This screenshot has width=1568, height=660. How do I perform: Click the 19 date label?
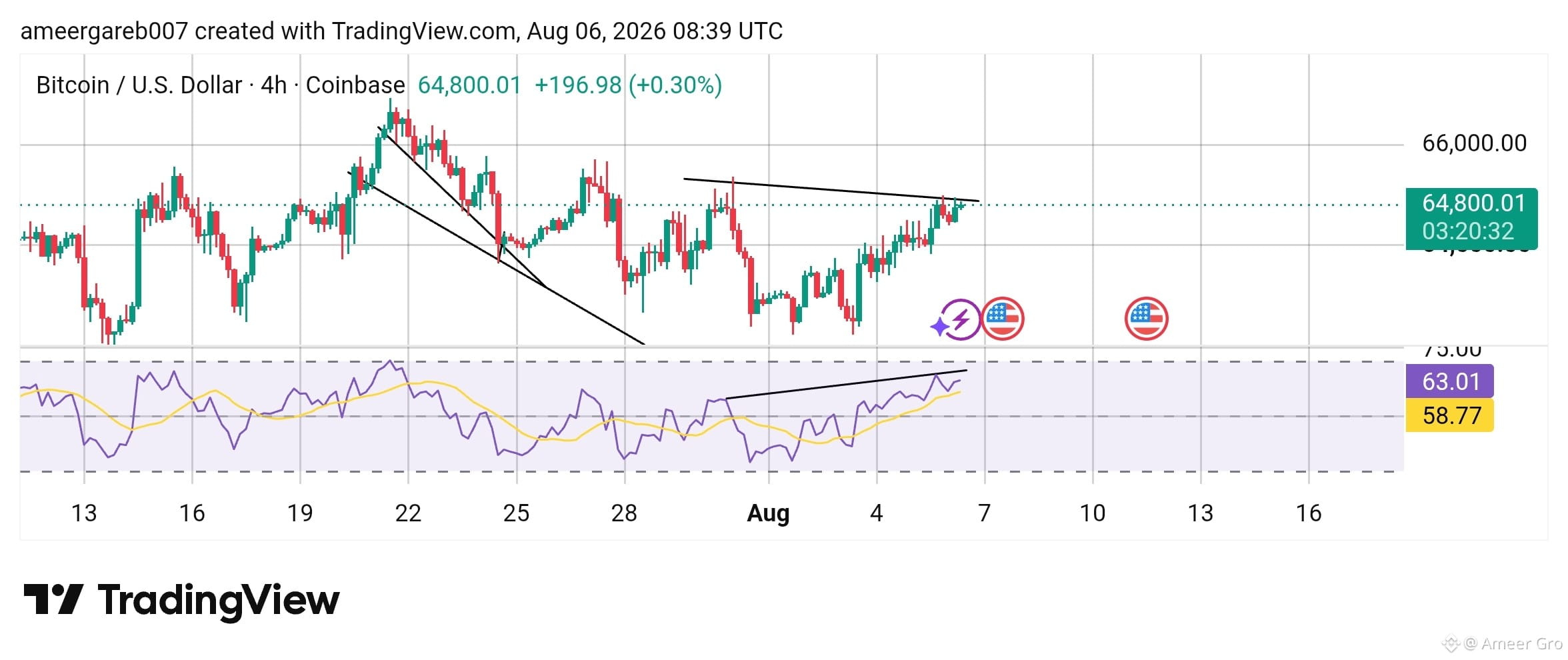tap(300, 513)
